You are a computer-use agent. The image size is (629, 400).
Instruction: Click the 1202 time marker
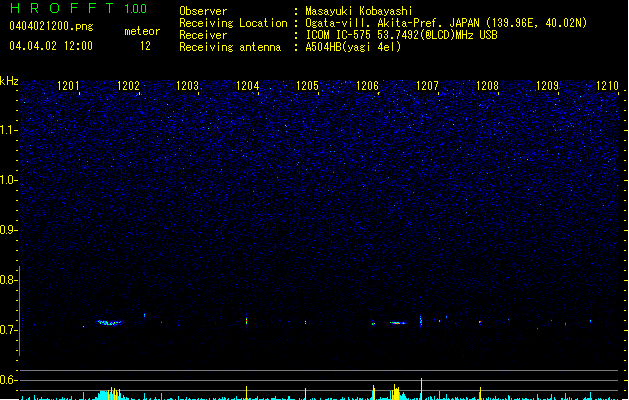click(128, 86)
